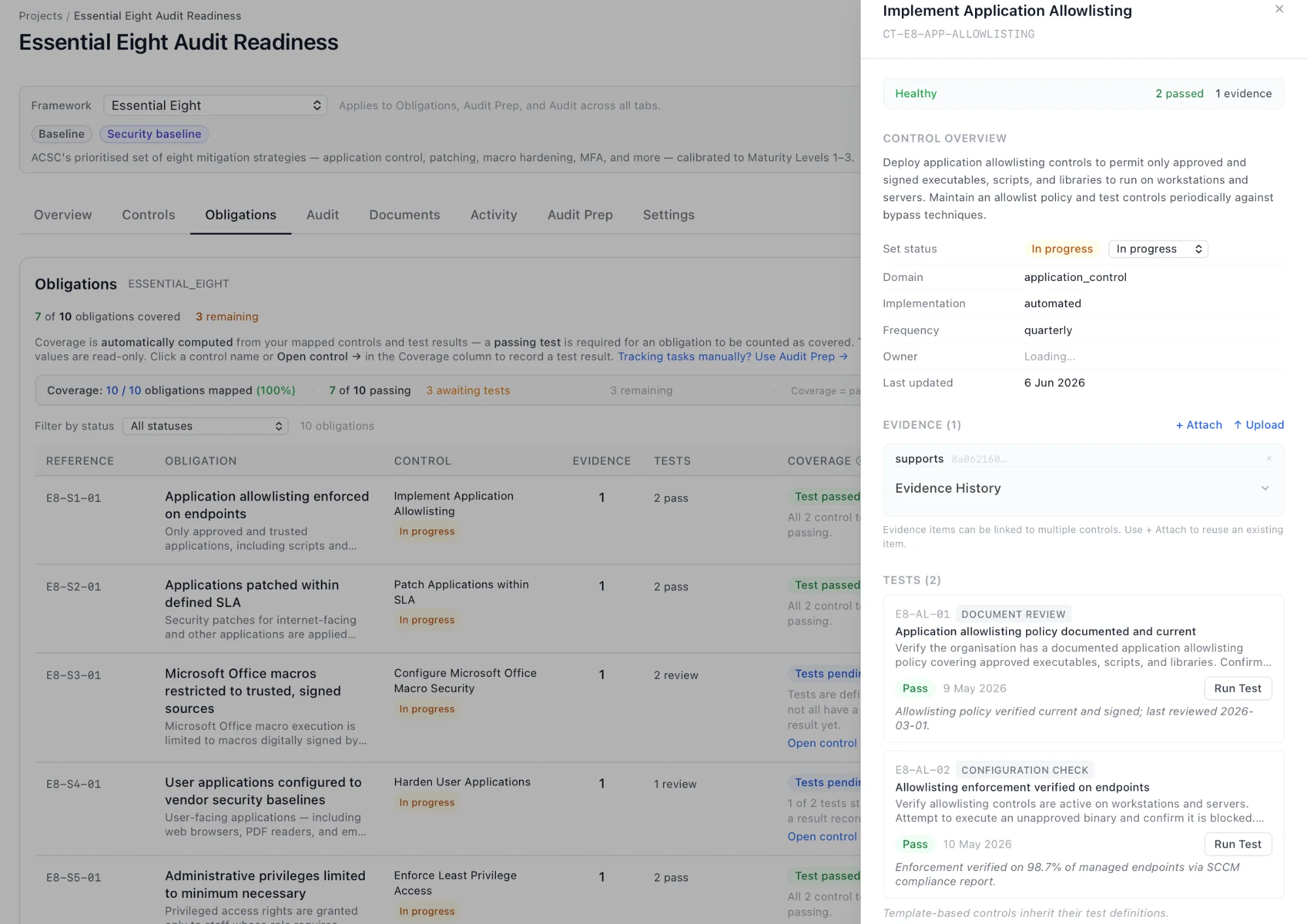Click the Obligation column header
The width and height of the screenshot is (1307, 924).
click(201, 461)
